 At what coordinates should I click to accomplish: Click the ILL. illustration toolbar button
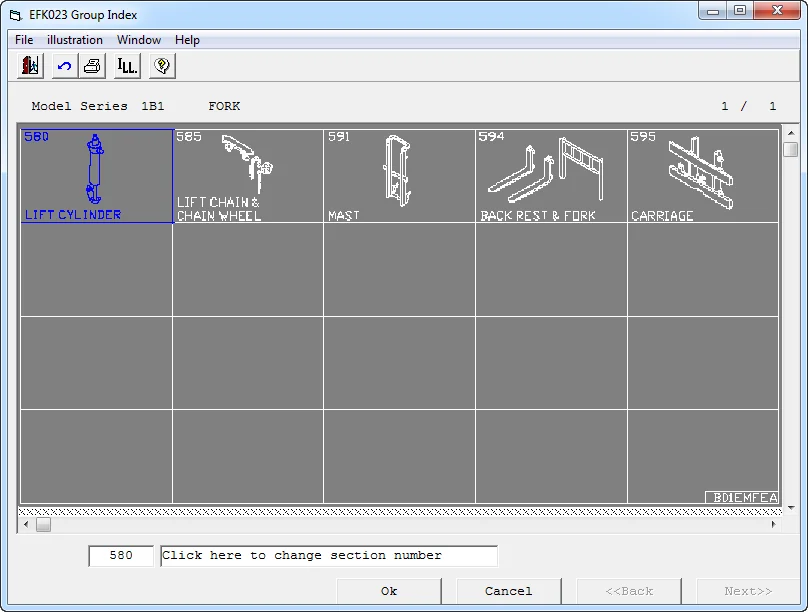[x=127, y=66]
